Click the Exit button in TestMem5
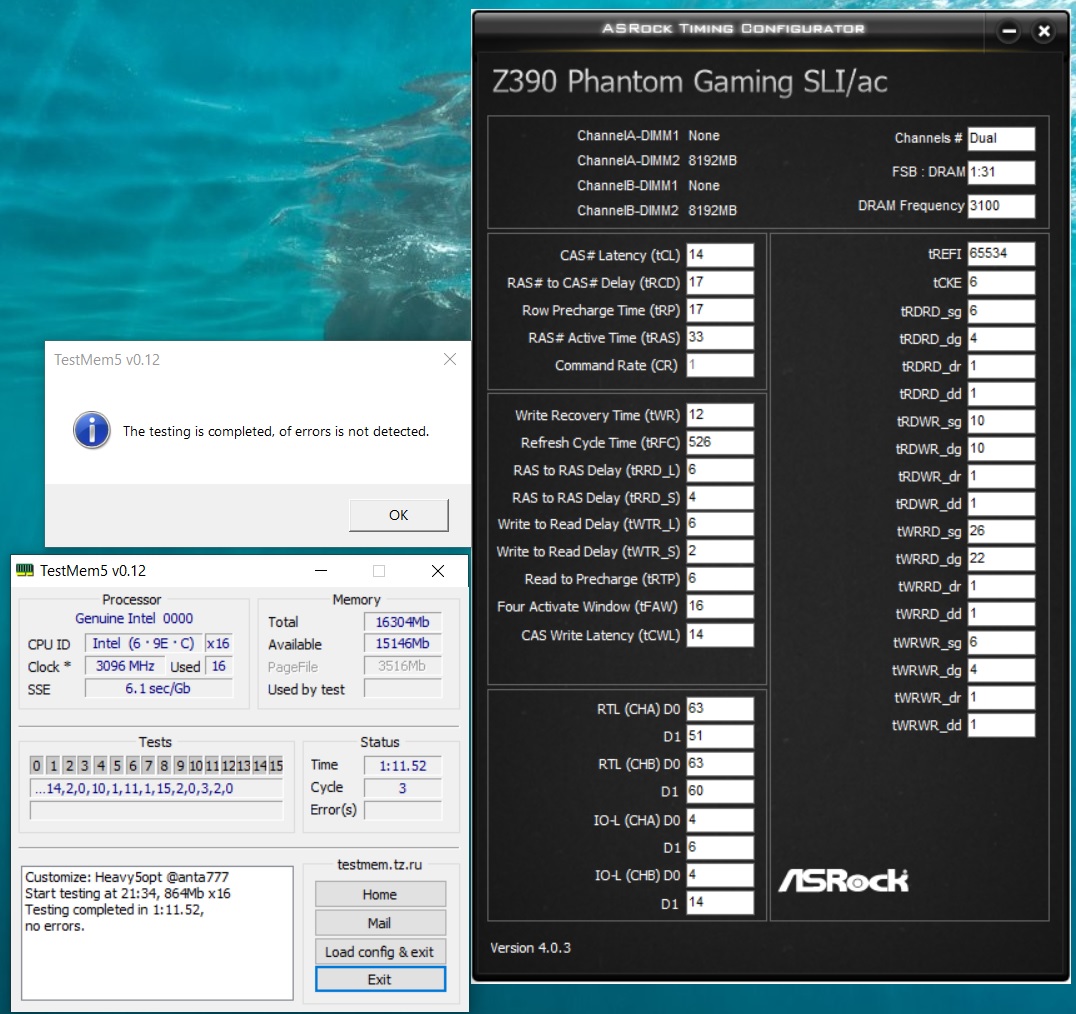Viewport: 1076px width, 1014px height. [380, 979]
